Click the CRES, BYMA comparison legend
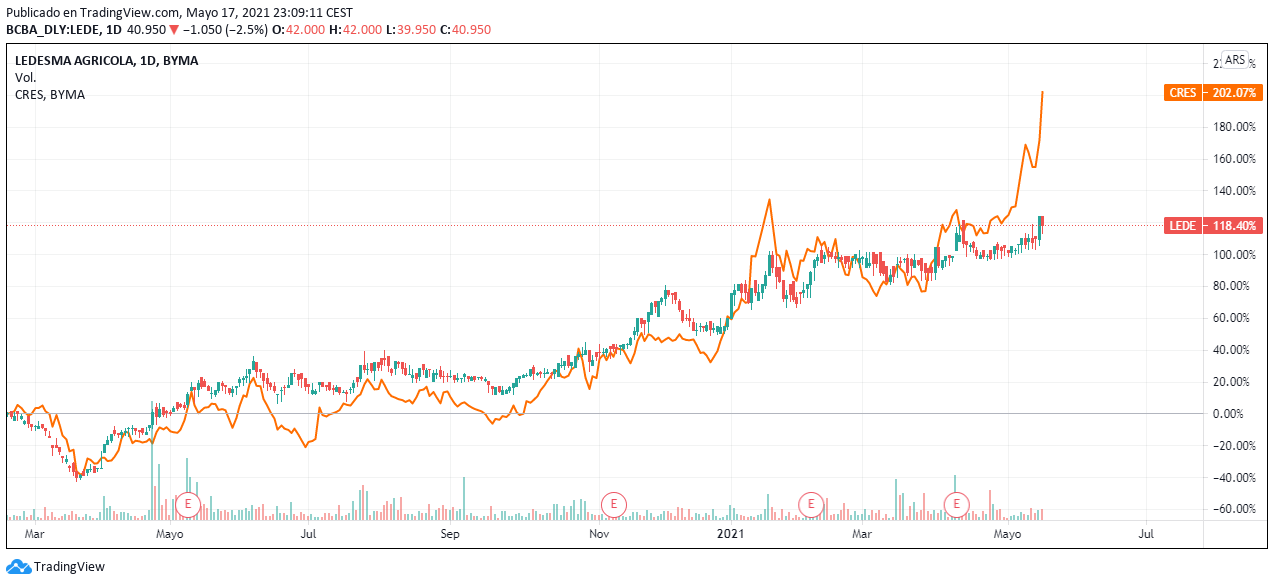Viewport: 1274px width, 585px height. coord(50,94)
